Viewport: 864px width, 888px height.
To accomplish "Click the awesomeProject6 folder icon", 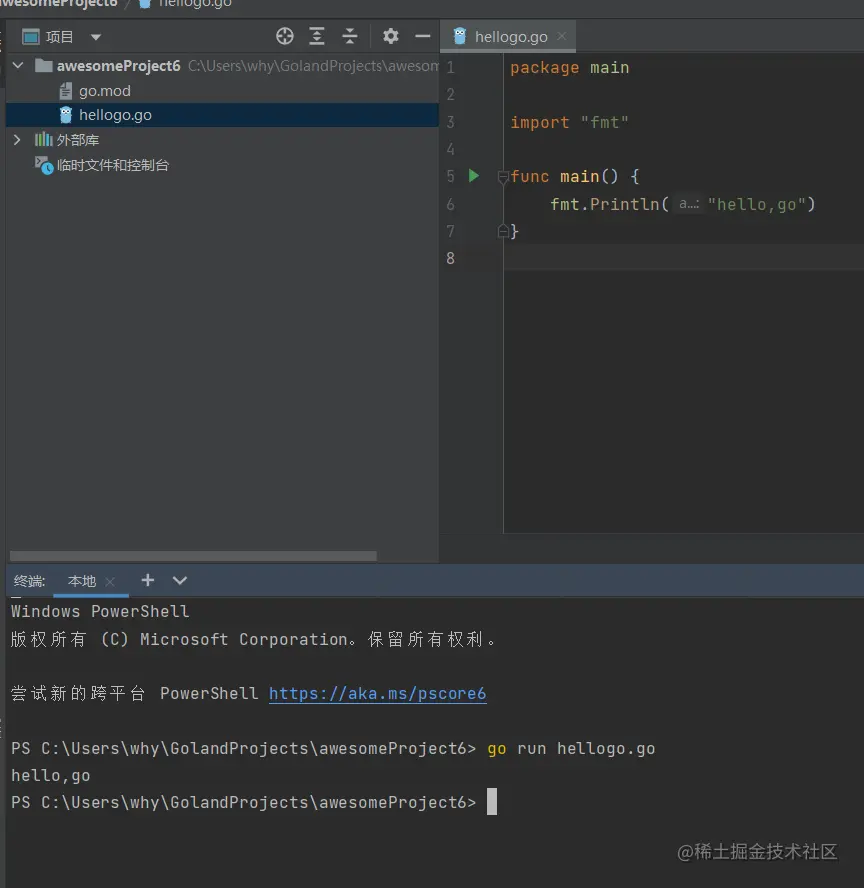I will [44, 66].
